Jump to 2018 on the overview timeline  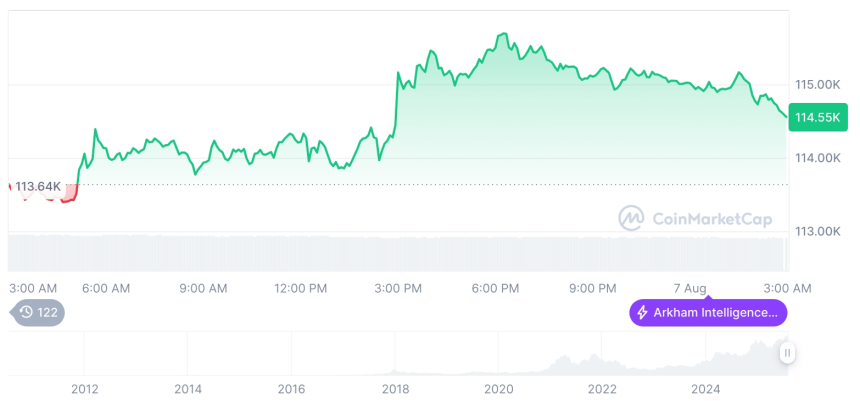coord(395,388)
